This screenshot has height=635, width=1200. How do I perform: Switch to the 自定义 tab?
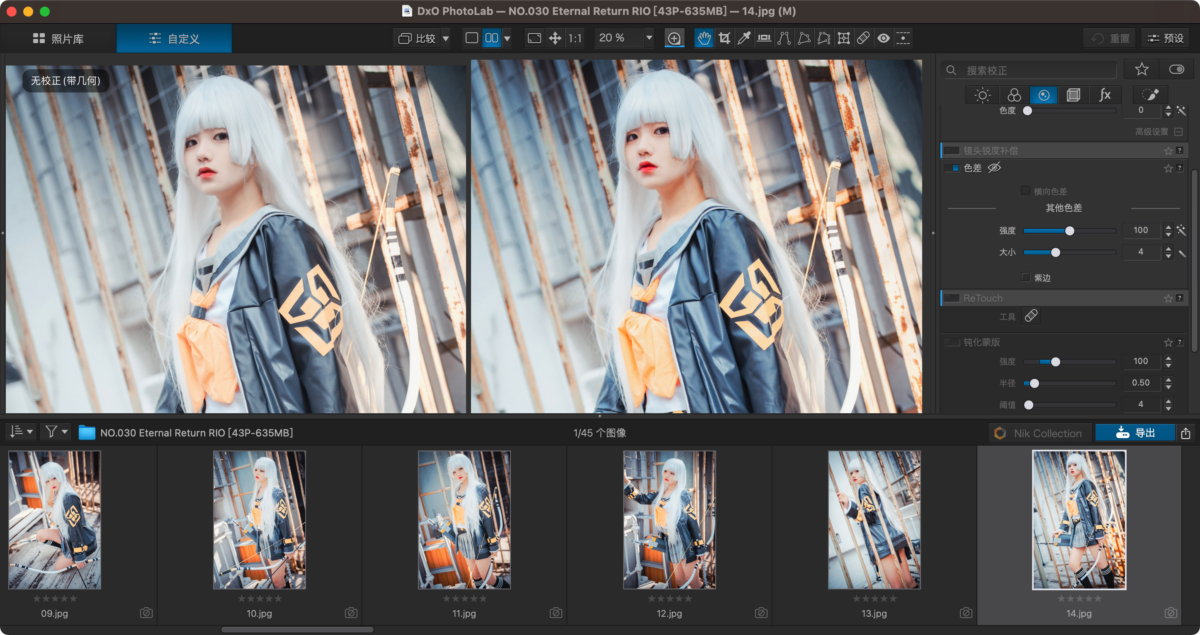pos(174,38)
